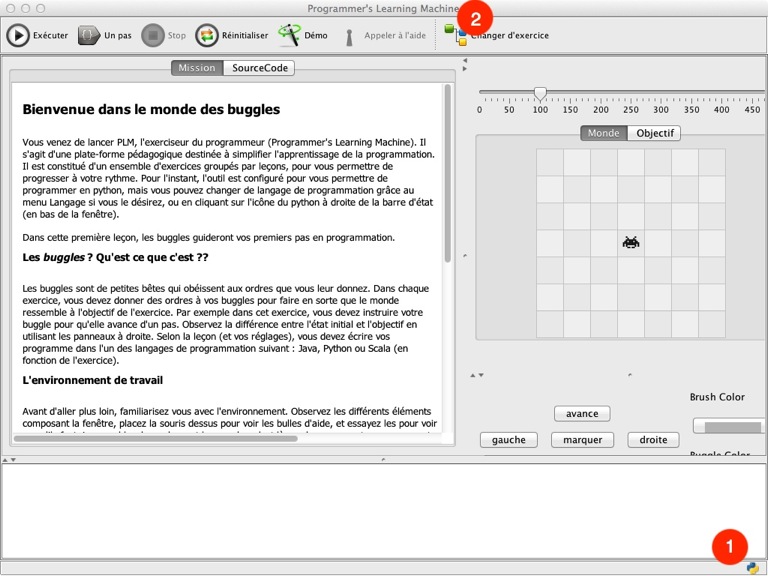768x576 pixels.
Task: Click the Stop icon in toolbar
Action: tap(152, 36)
